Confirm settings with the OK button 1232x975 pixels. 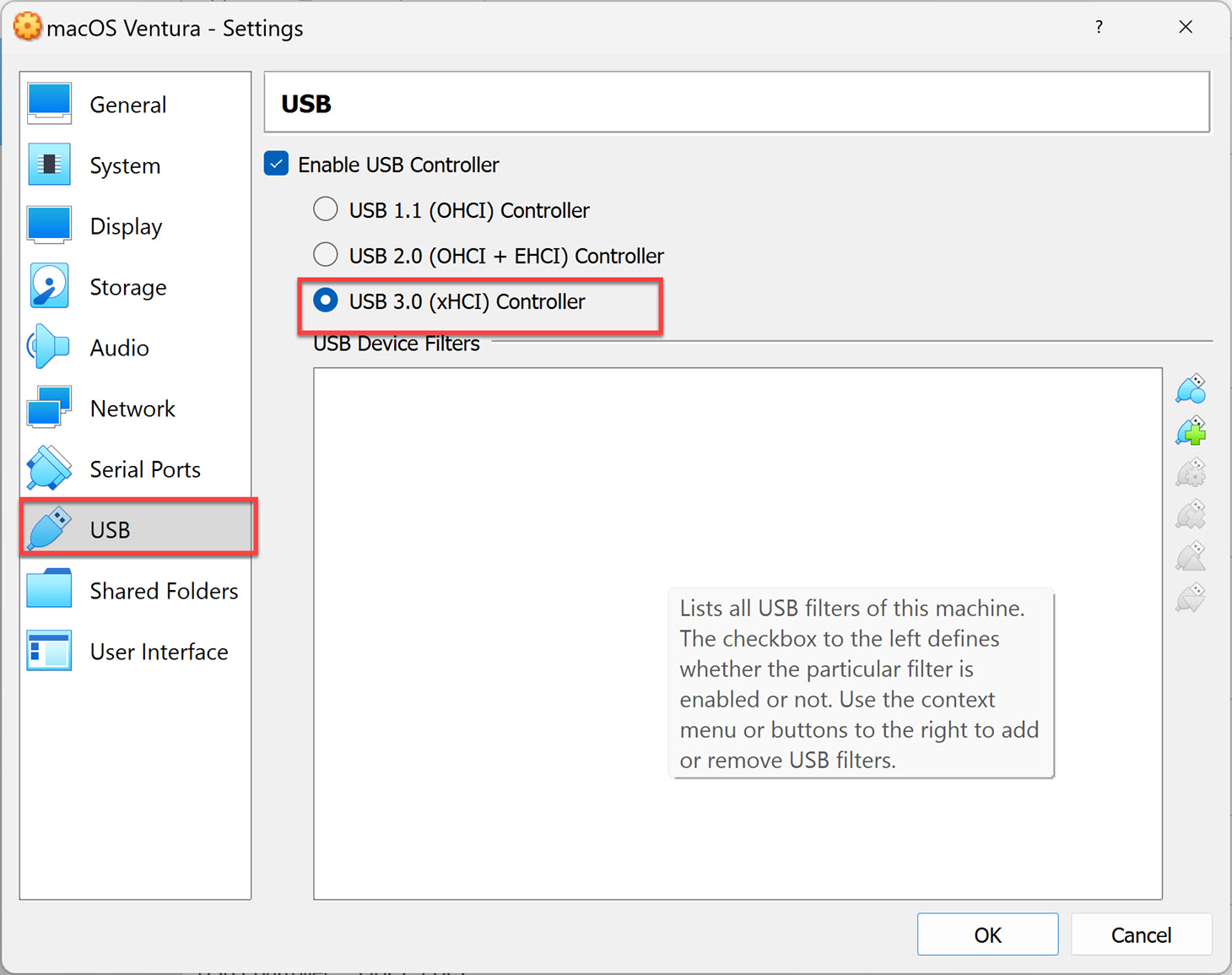pos(987,934)
